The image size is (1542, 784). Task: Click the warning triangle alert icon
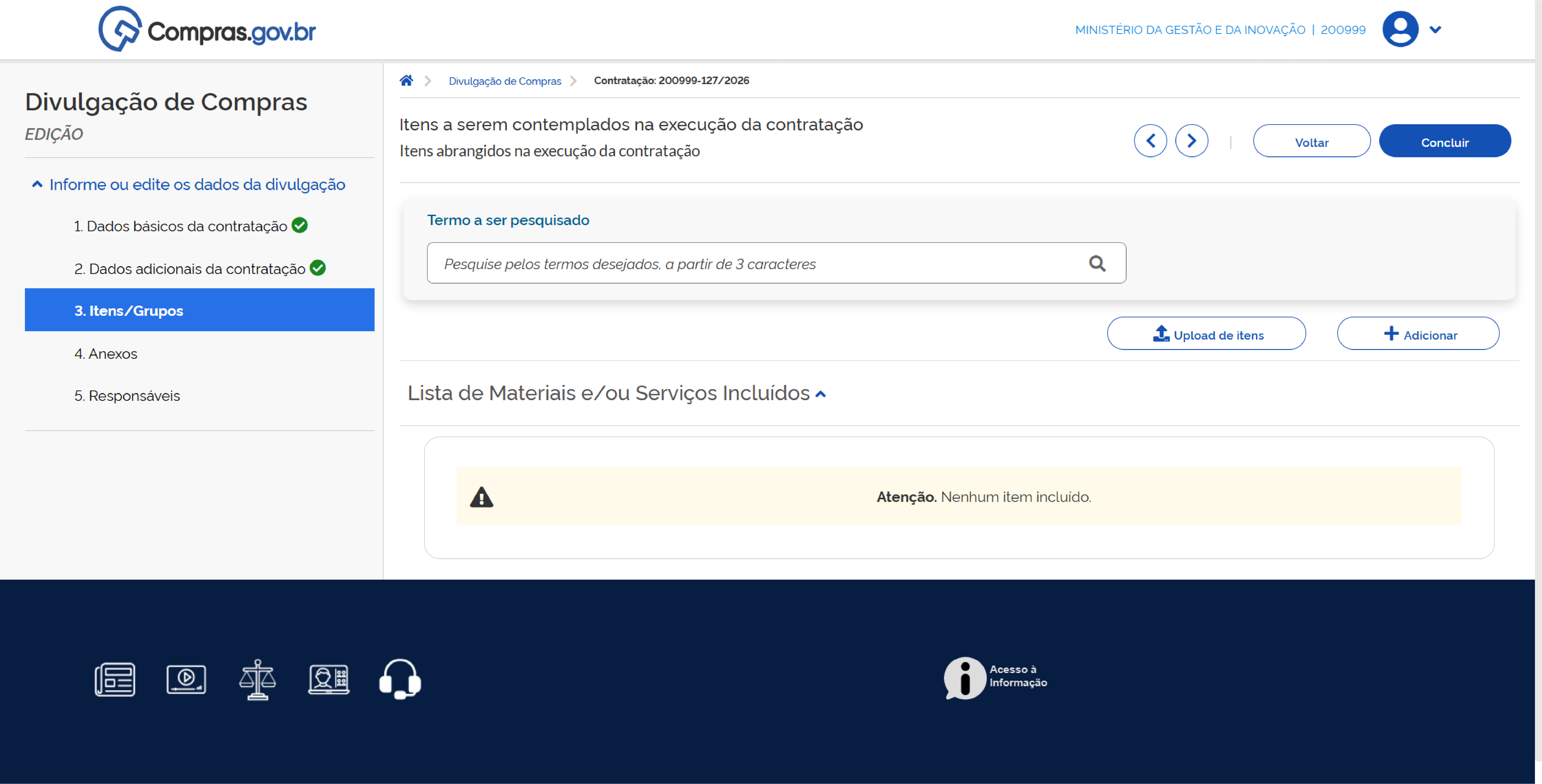[x=481, y=497]
